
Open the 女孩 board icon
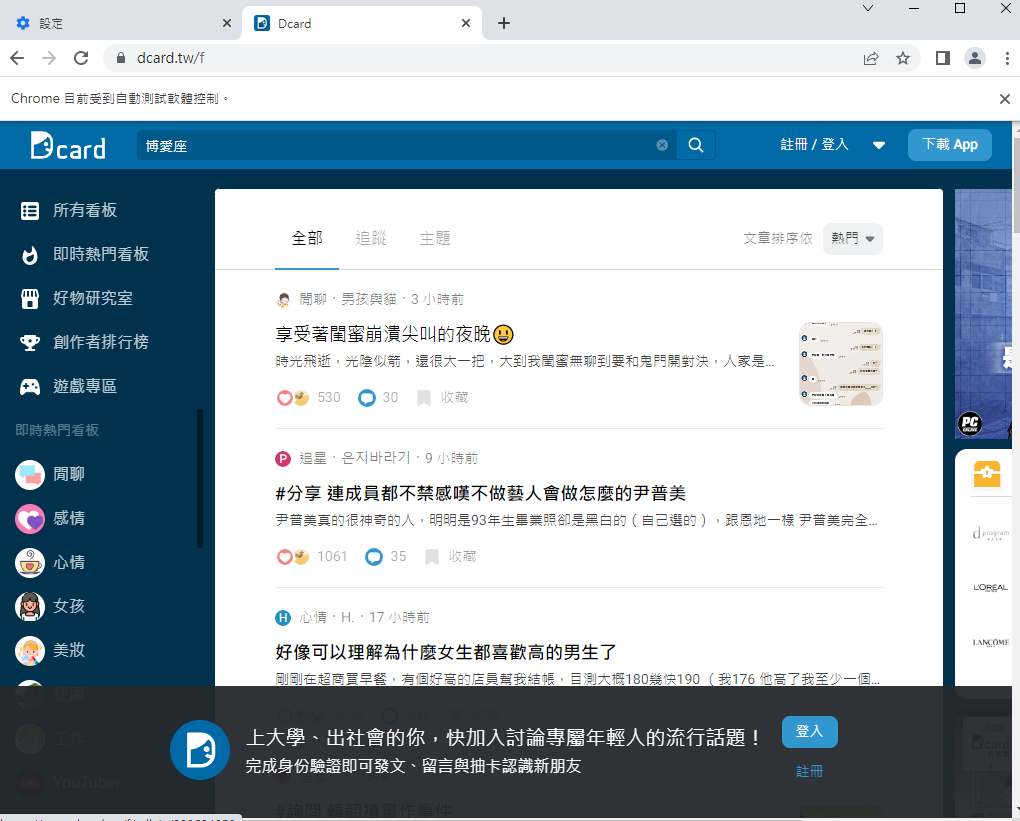30,606
